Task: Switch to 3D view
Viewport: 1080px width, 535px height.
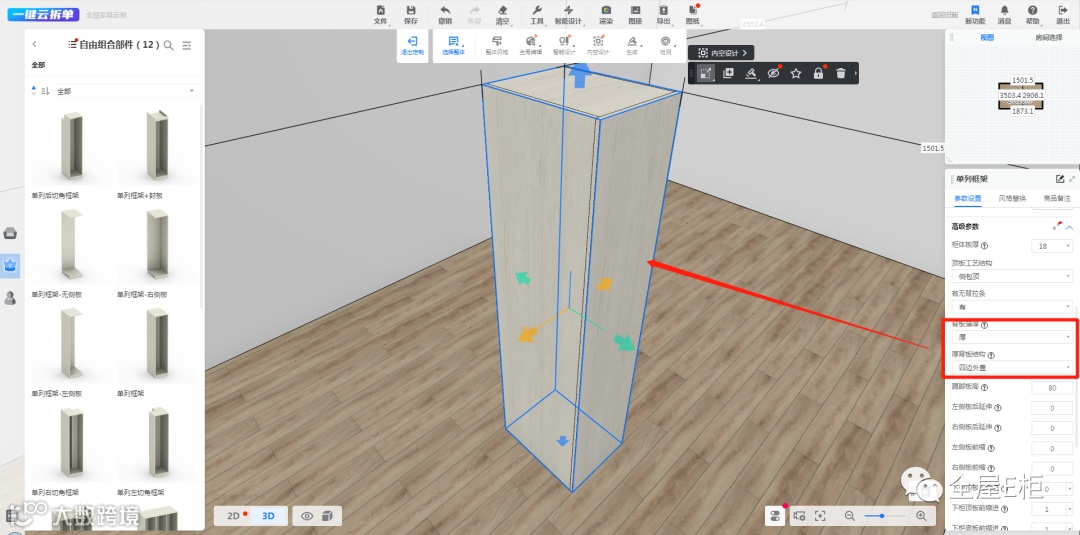Action: coord(268,516)
